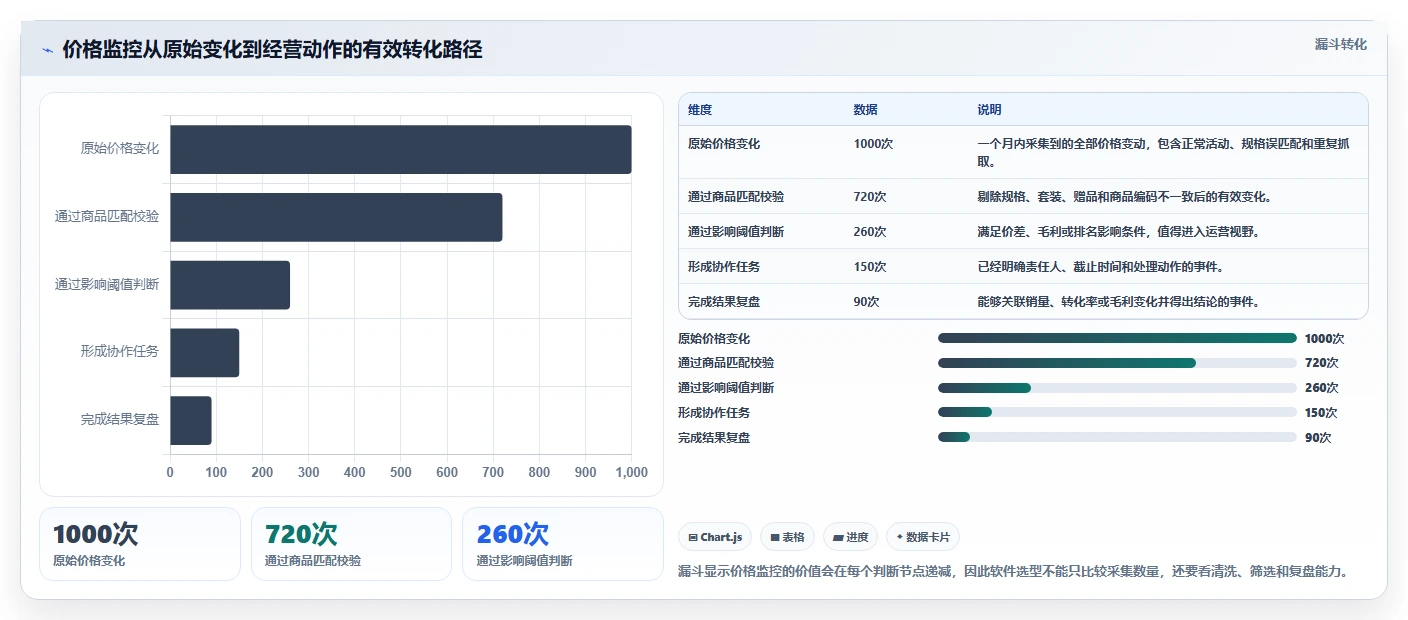This screenshot has height=620, width=1408.
Task: Click x-axis tick label 500
Action: pos(400,473)
